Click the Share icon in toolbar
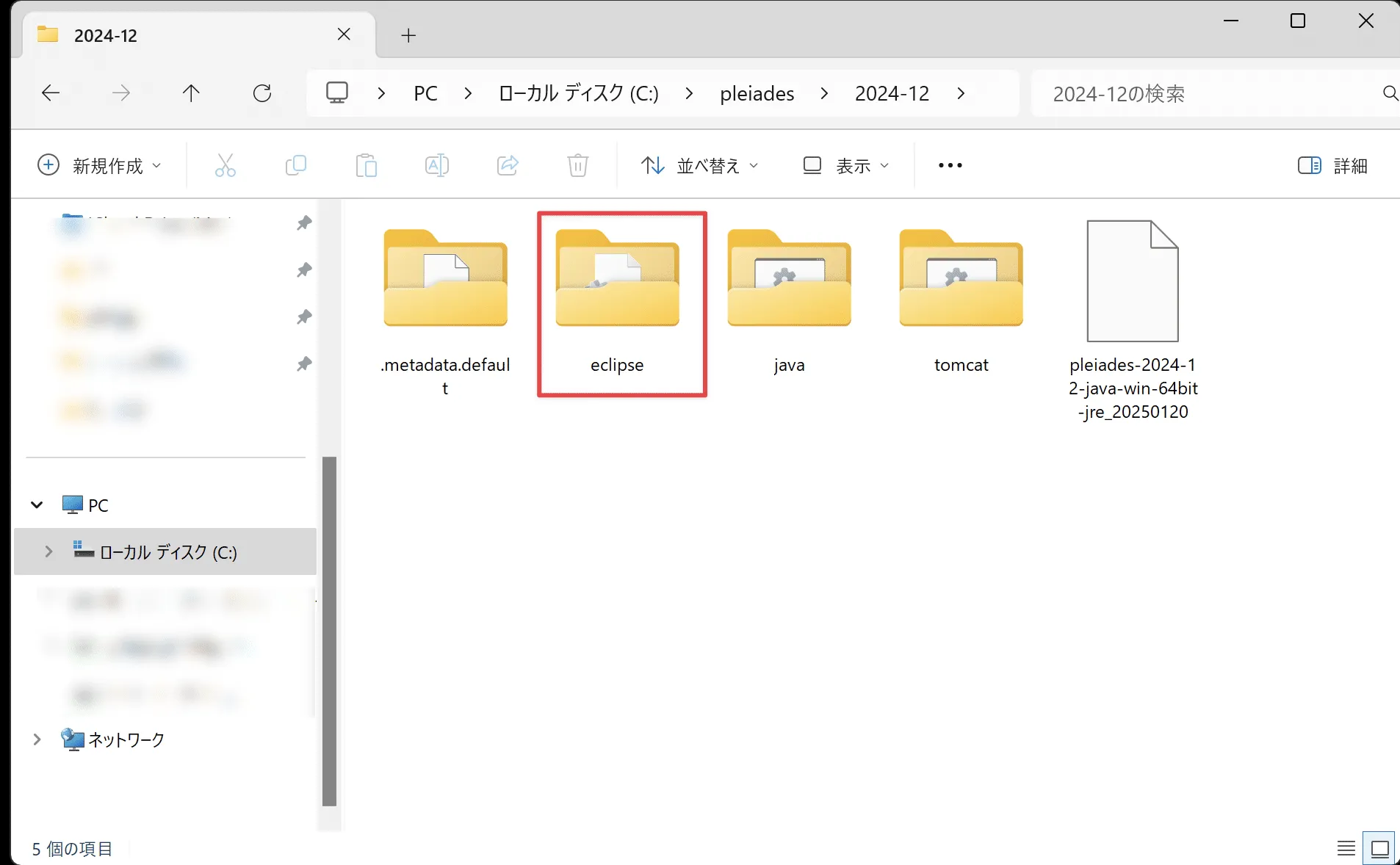The height and width of the screenshot is (865, 1400). 508,165
